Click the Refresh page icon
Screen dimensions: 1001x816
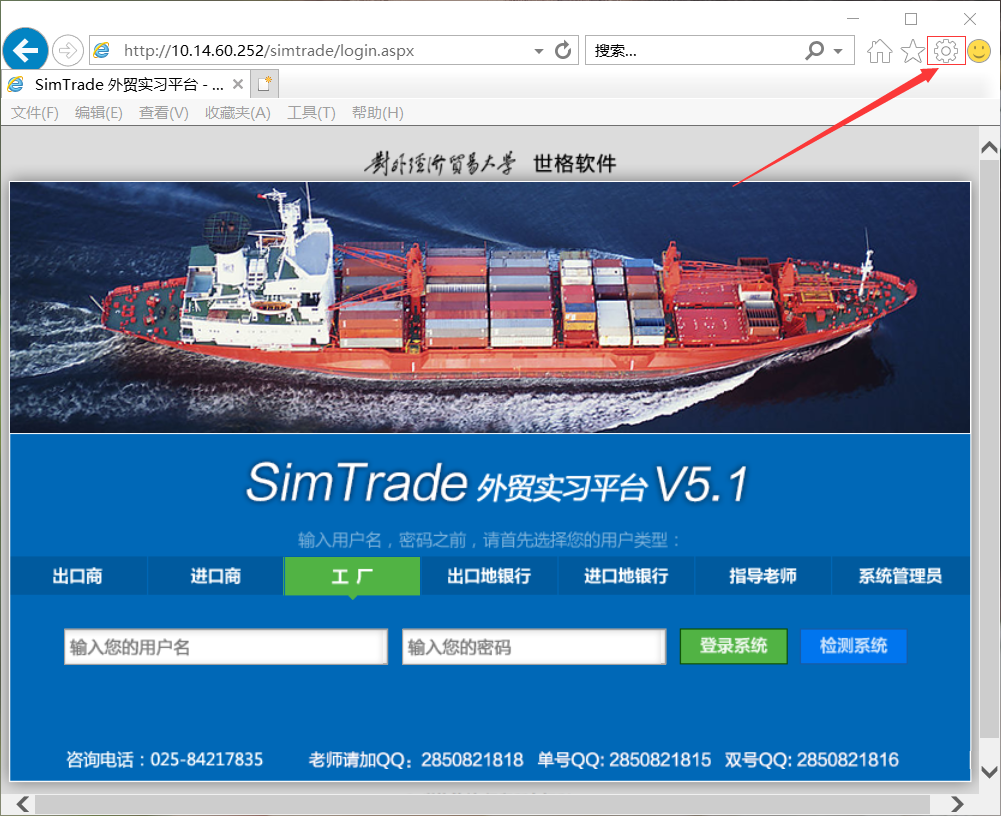click(562, 50)
